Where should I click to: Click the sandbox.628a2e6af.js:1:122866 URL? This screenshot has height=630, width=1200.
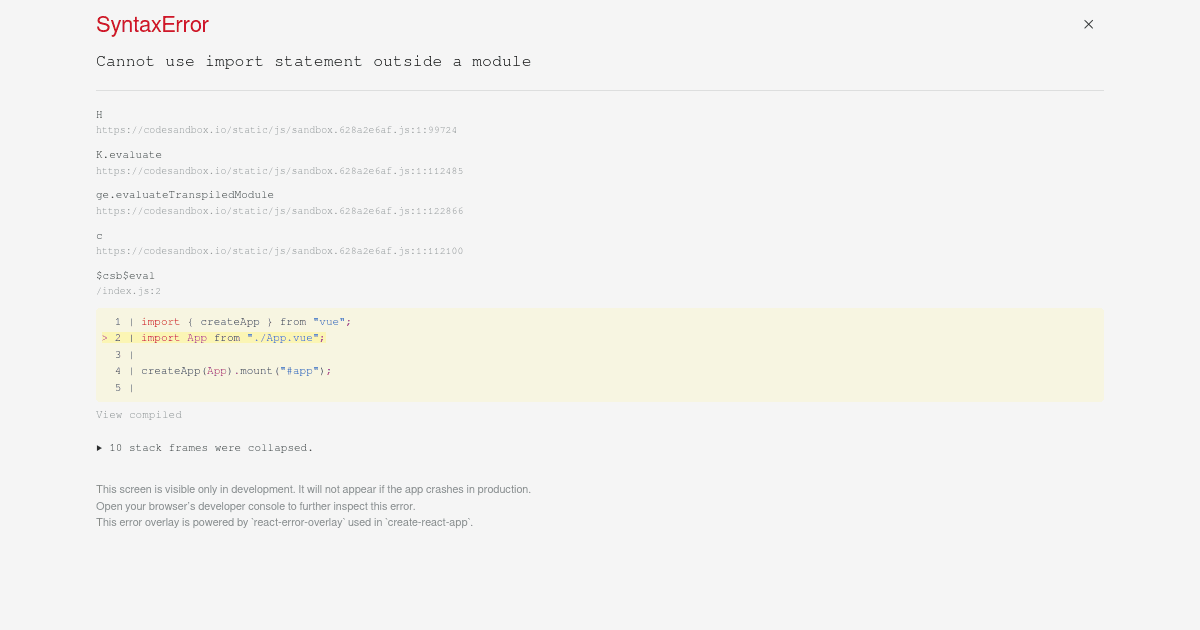tap(279, 210)
